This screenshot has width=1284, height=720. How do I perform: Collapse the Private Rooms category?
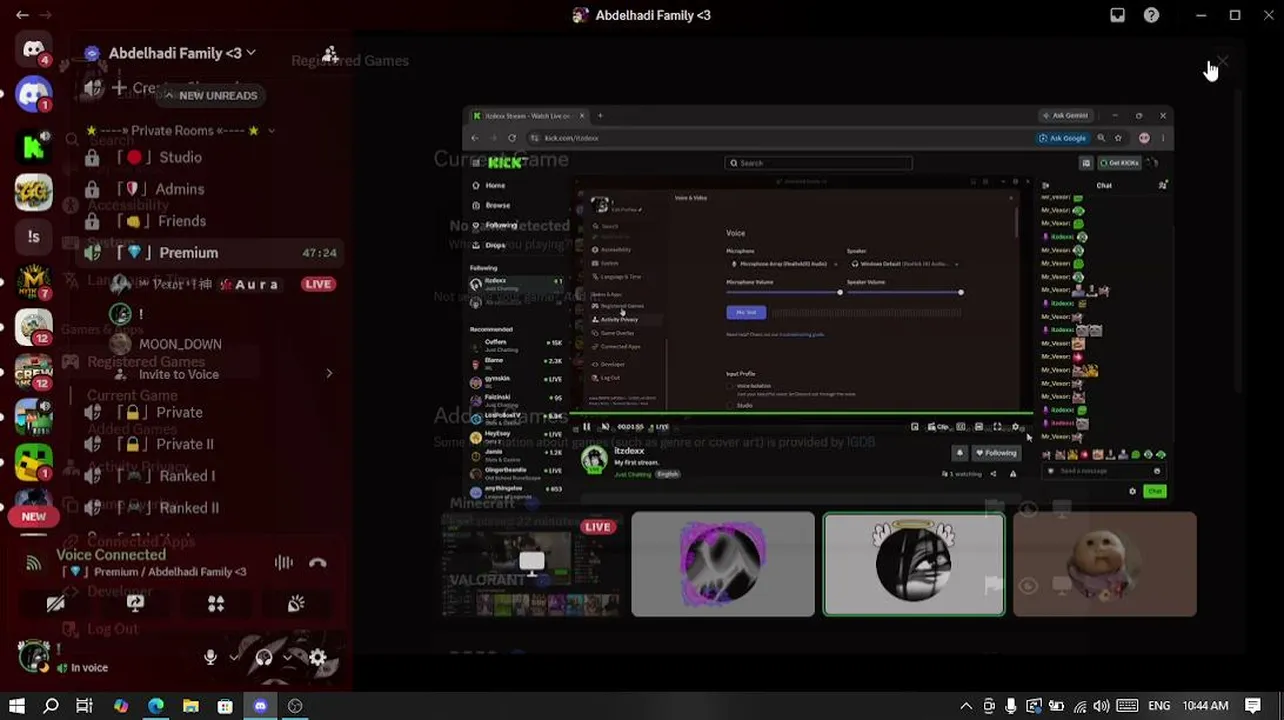click(x=180, y=130)
